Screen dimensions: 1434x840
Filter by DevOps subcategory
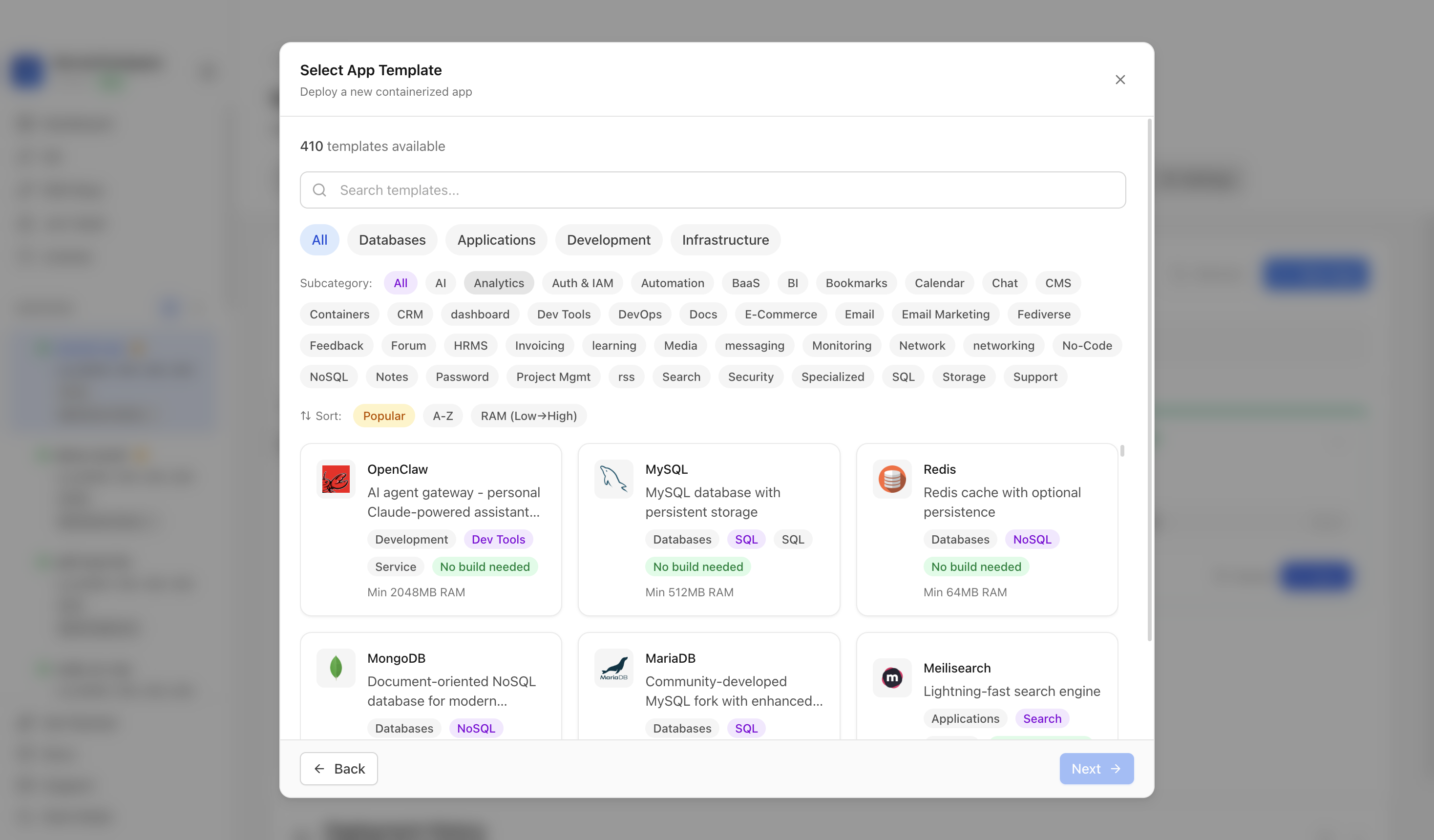[640, 314]
